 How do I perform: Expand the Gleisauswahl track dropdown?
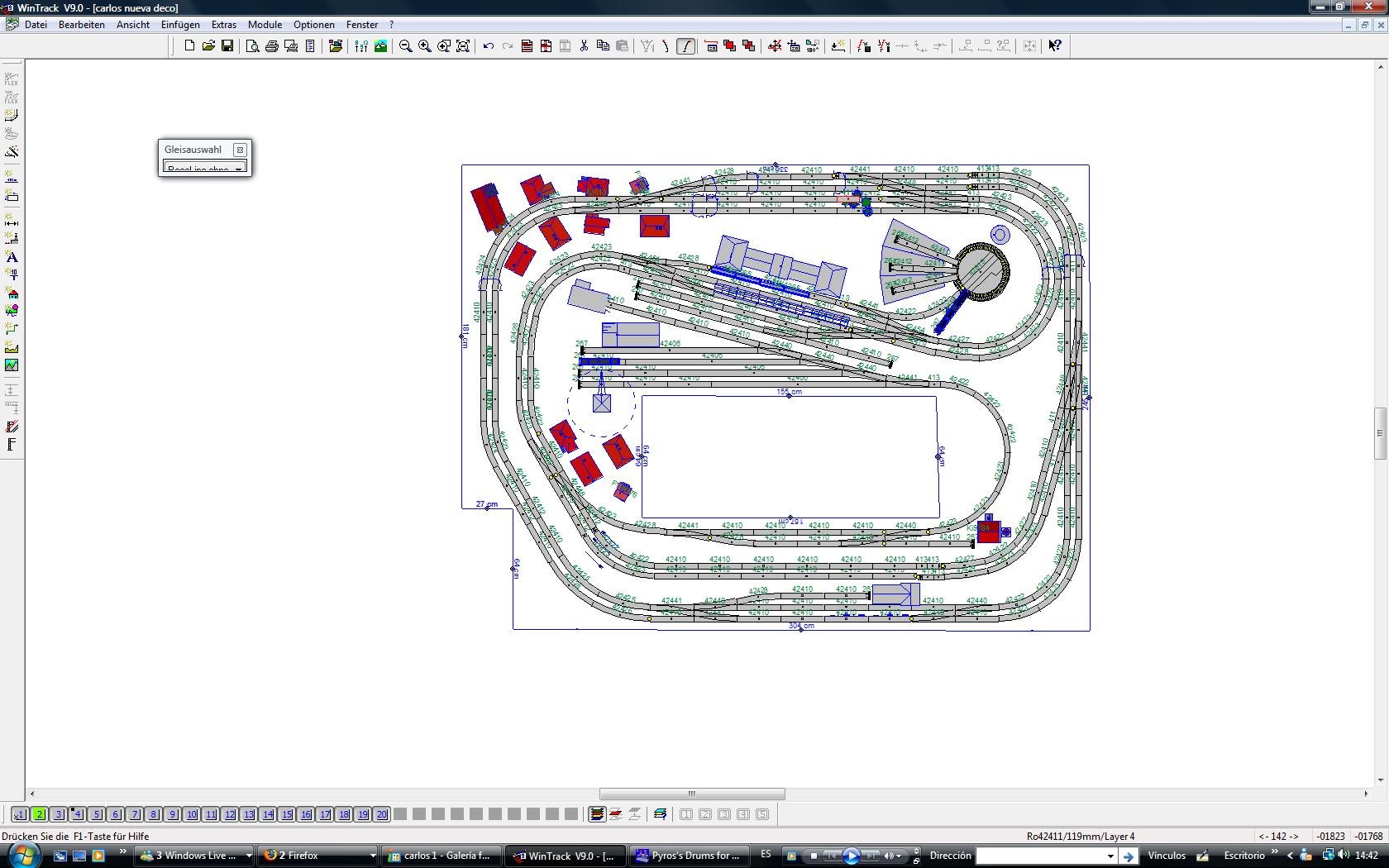(x=239, y=168)
